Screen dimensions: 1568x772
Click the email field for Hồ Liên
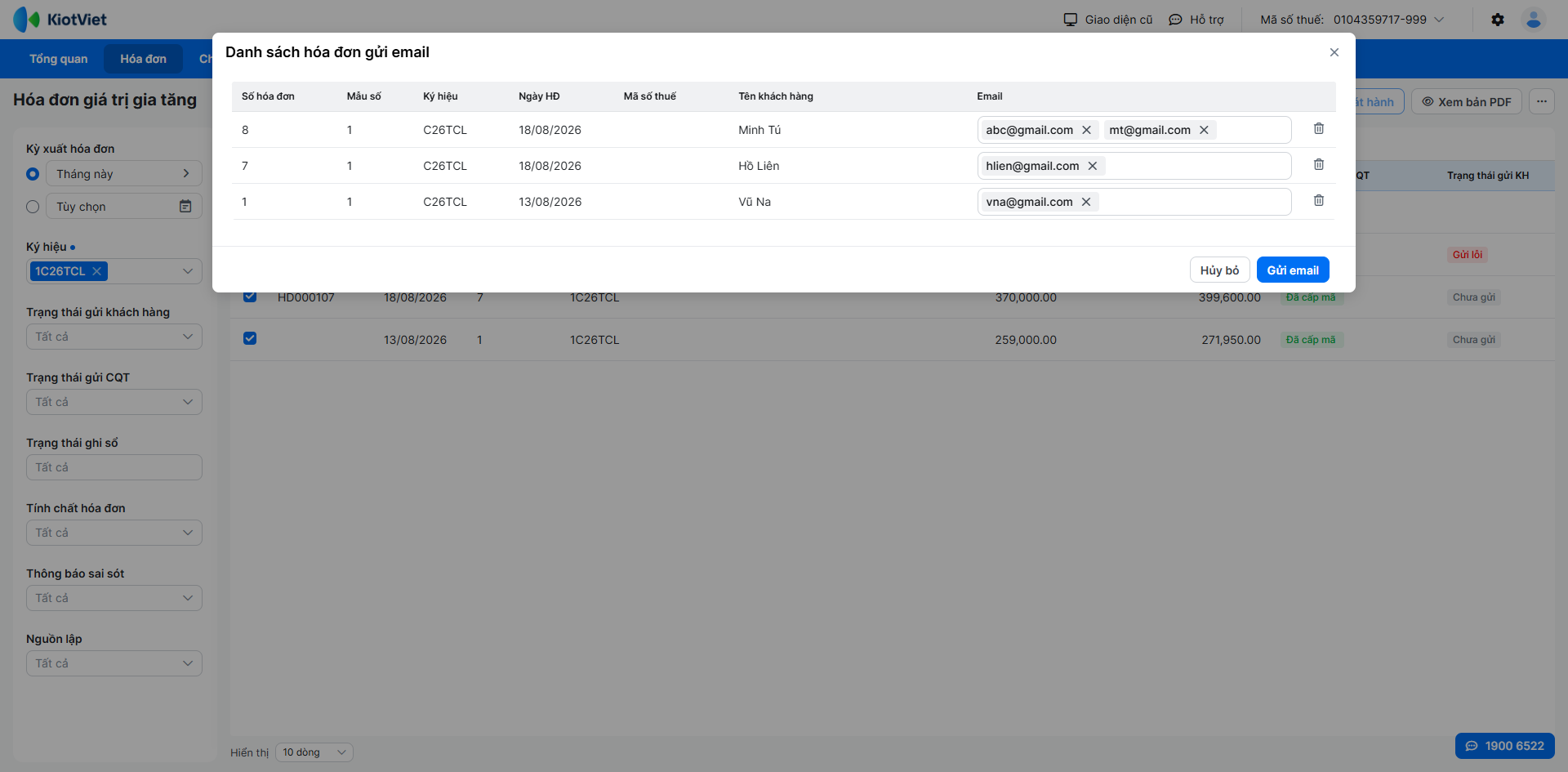pos(1134,166)
